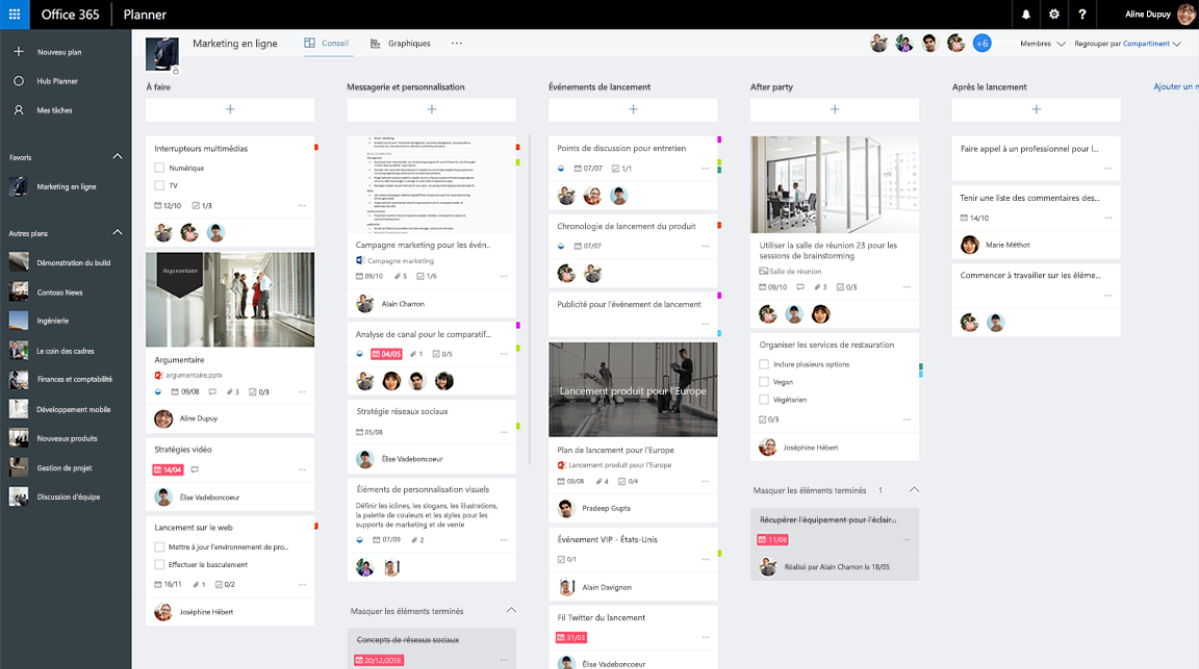
Task: Open the Contoso News plan
Action: pos(60,292)
